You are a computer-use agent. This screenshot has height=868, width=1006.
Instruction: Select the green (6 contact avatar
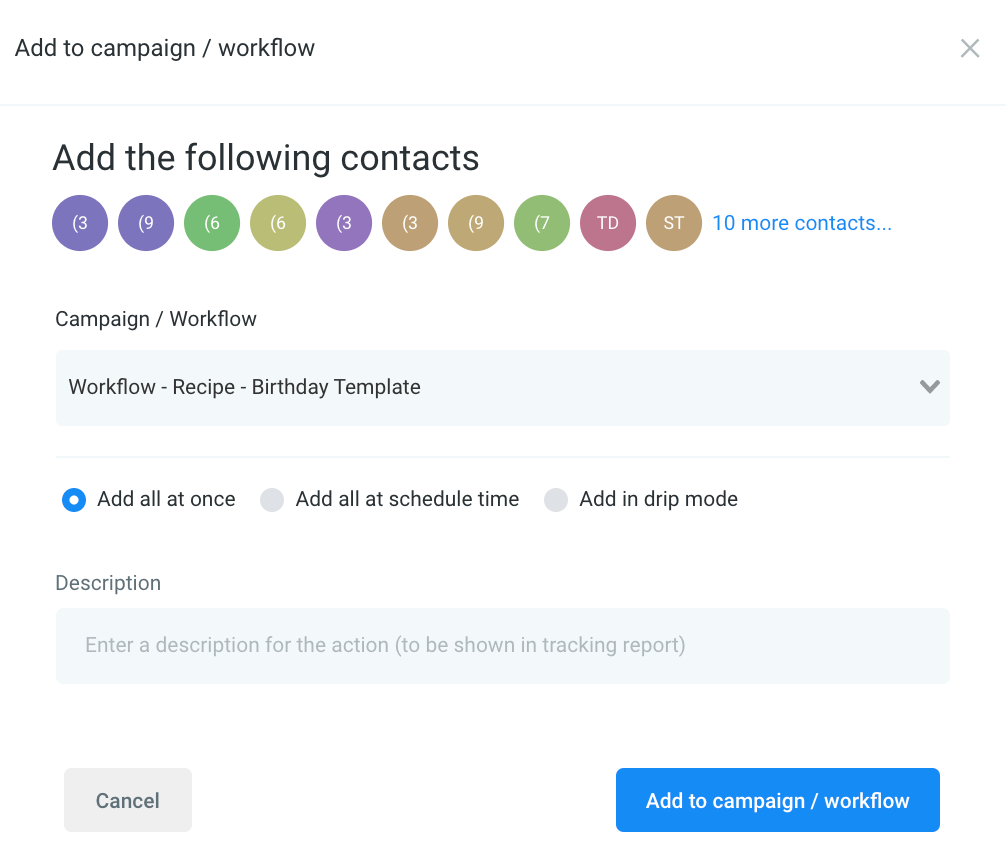[x=212, y=223]
